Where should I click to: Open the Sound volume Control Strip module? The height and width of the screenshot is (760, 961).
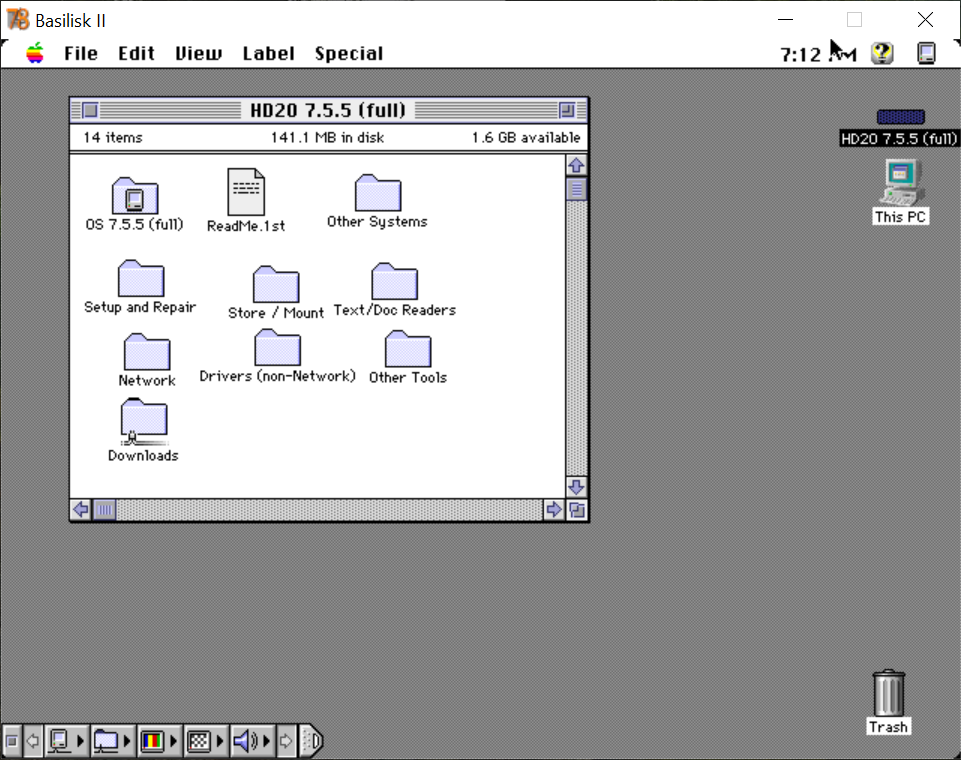(x=252, y=741)
